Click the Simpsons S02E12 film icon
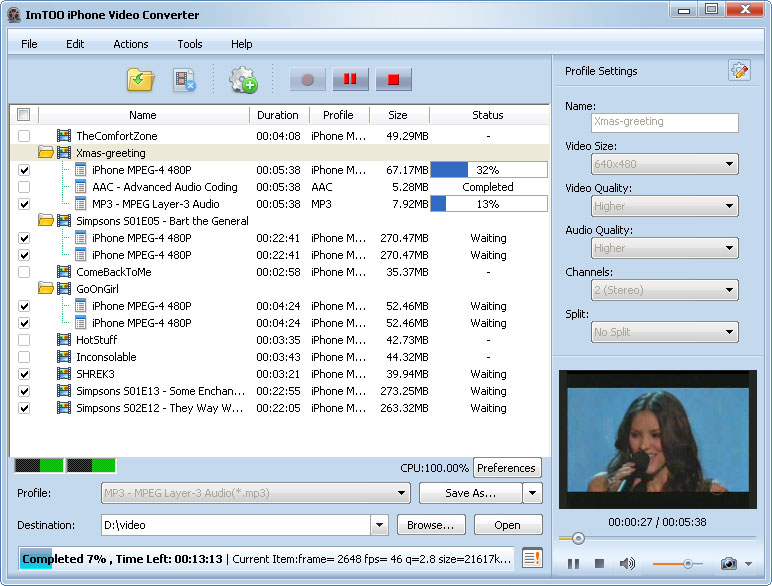Screen dimensions: 772x586 point(64,407)
